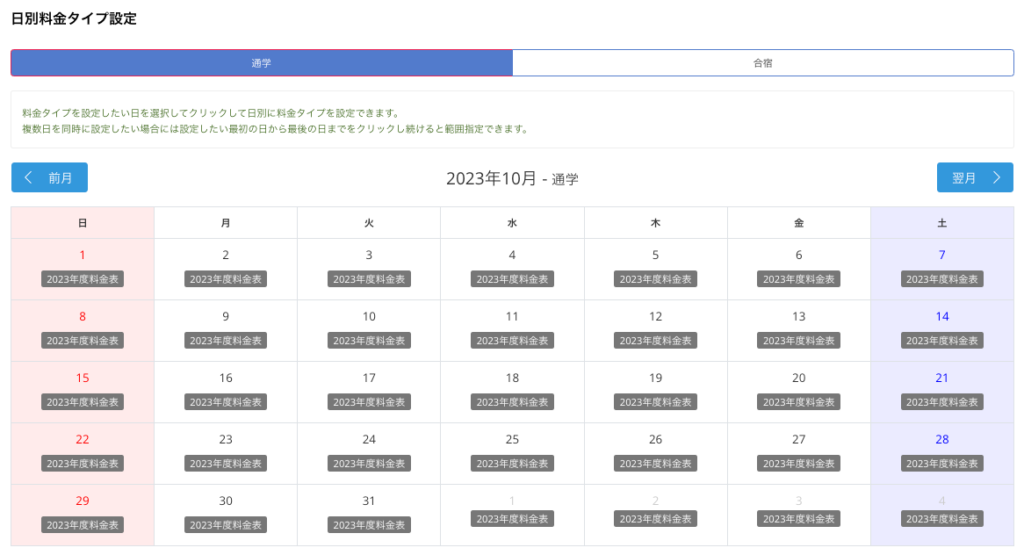
Task: Click the left chevron on 前月 button
Action: (28, 178)
